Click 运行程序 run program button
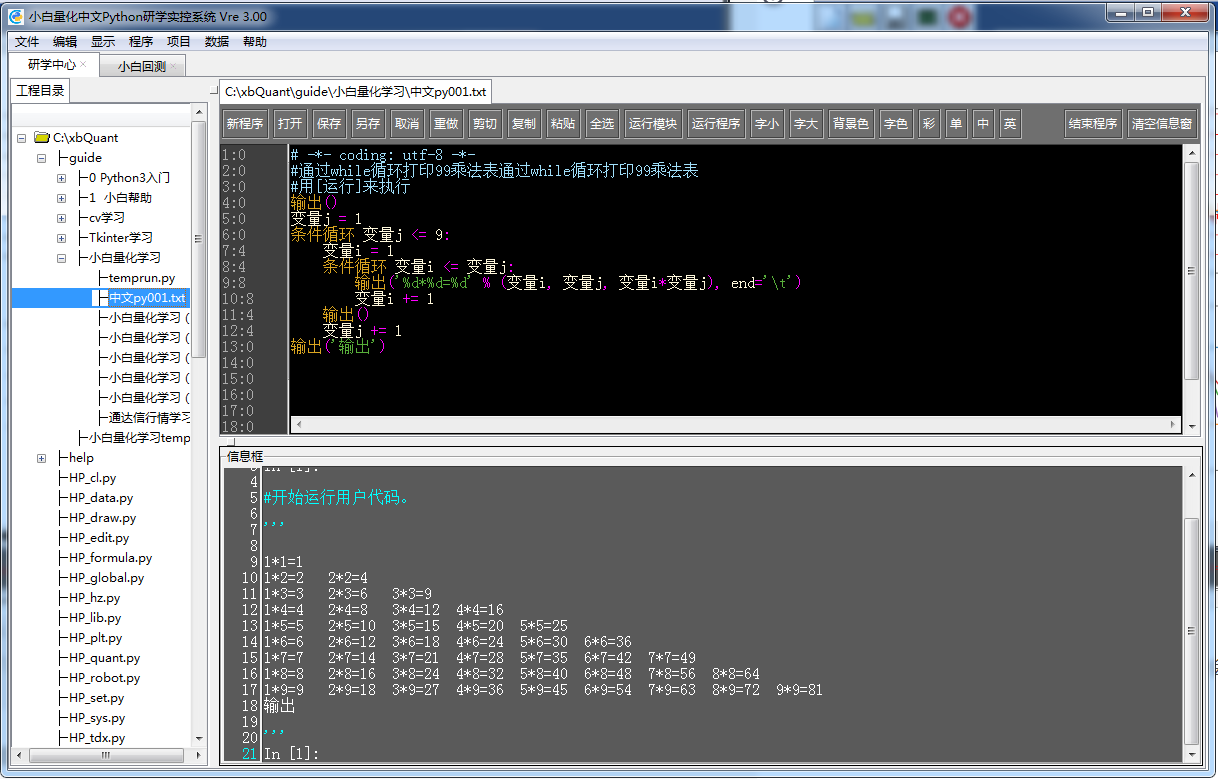Screen dimensions: 1218x779 [716, 124]
